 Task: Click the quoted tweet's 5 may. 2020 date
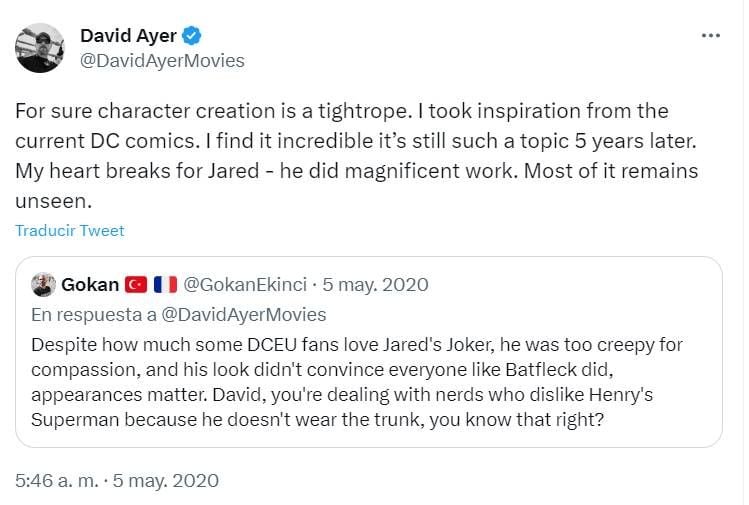pos(374,285)
